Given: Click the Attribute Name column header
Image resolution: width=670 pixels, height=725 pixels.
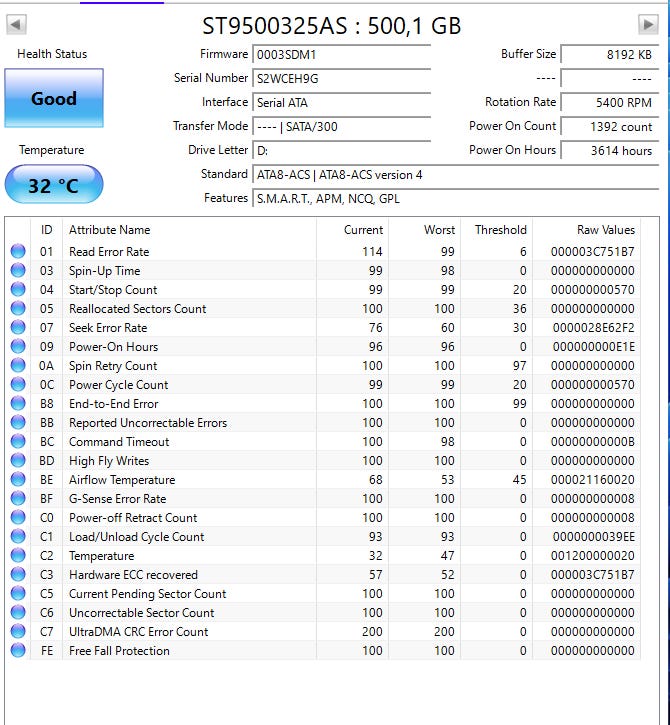Looking at the screenshot, I should (190, 230).
